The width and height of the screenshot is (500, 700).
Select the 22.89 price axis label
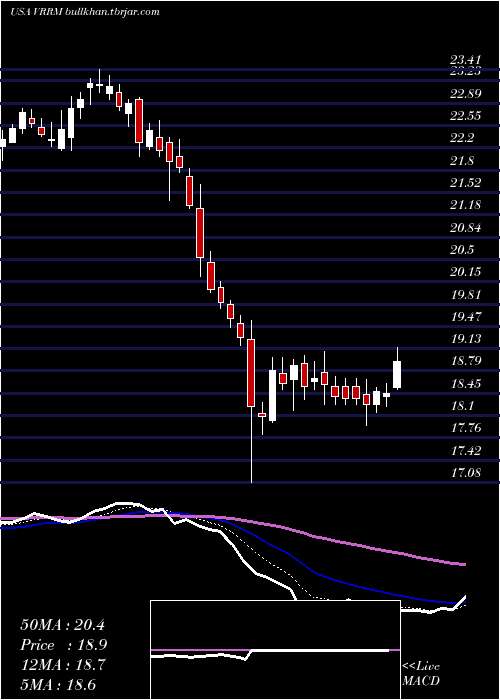466,93
